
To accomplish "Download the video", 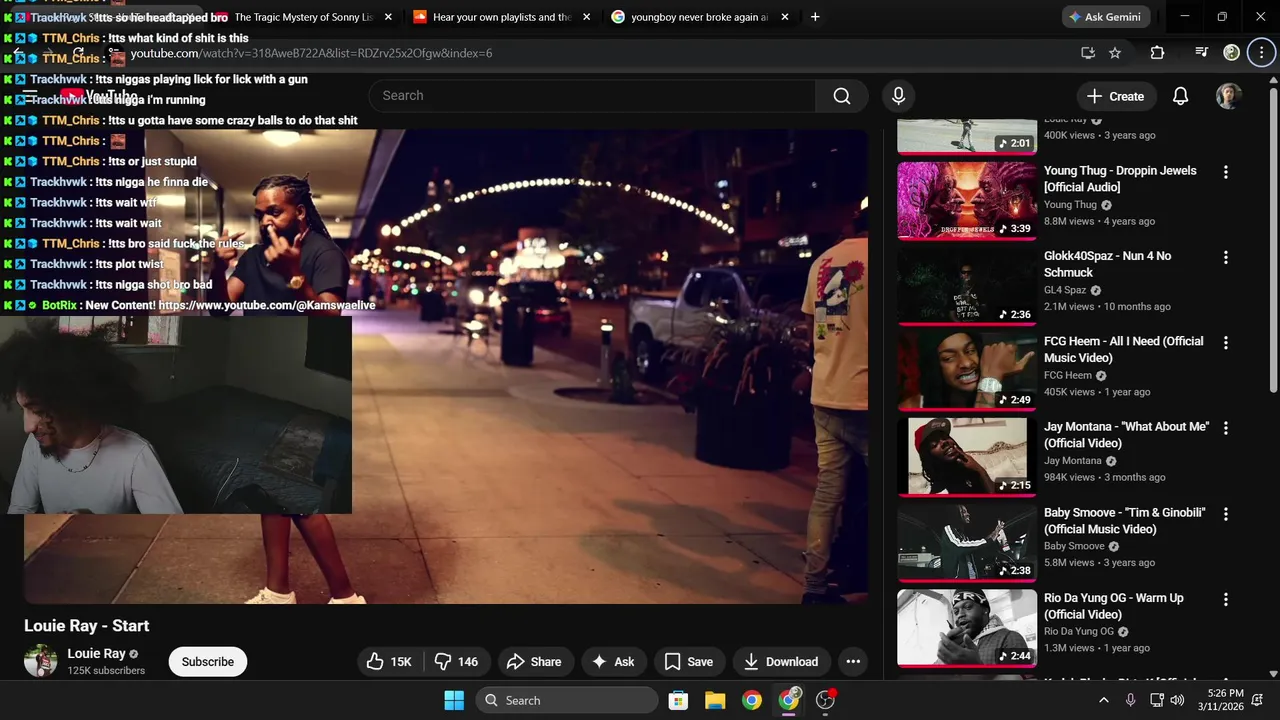I will tap(781, 662).
